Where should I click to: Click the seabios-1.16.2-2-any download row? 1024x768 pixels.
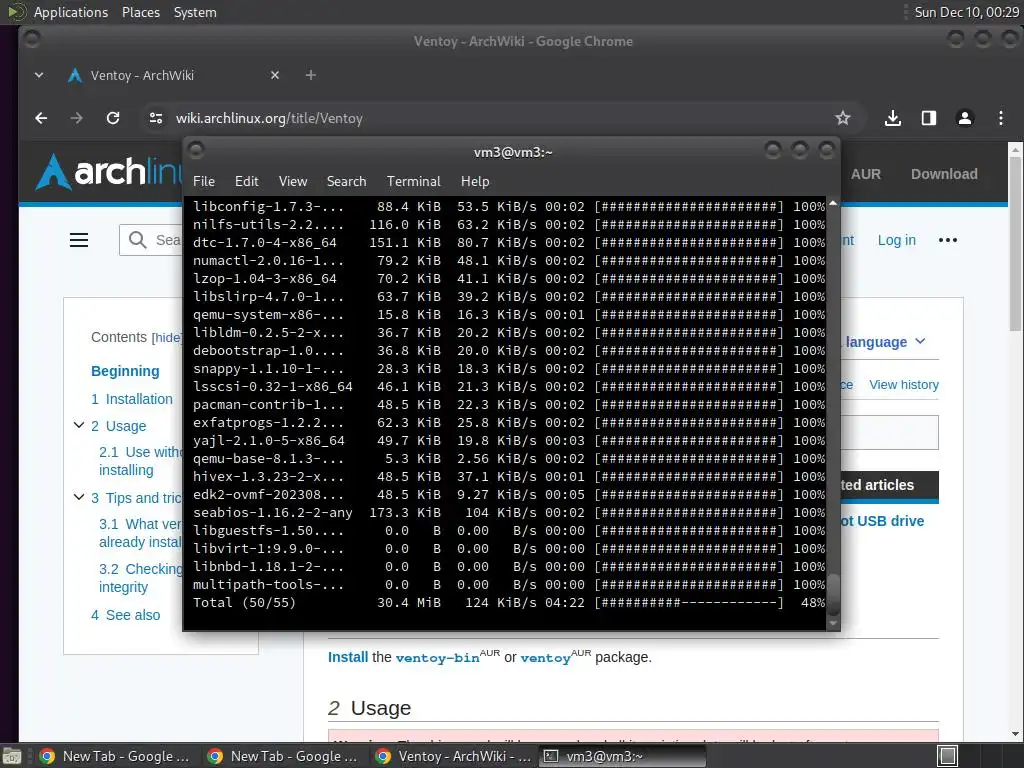(x=509, y=513)
